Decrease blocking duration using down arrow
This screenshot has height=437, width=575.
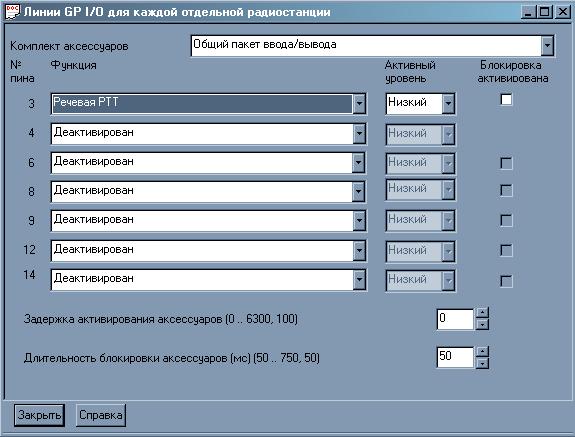coord(483,363)
